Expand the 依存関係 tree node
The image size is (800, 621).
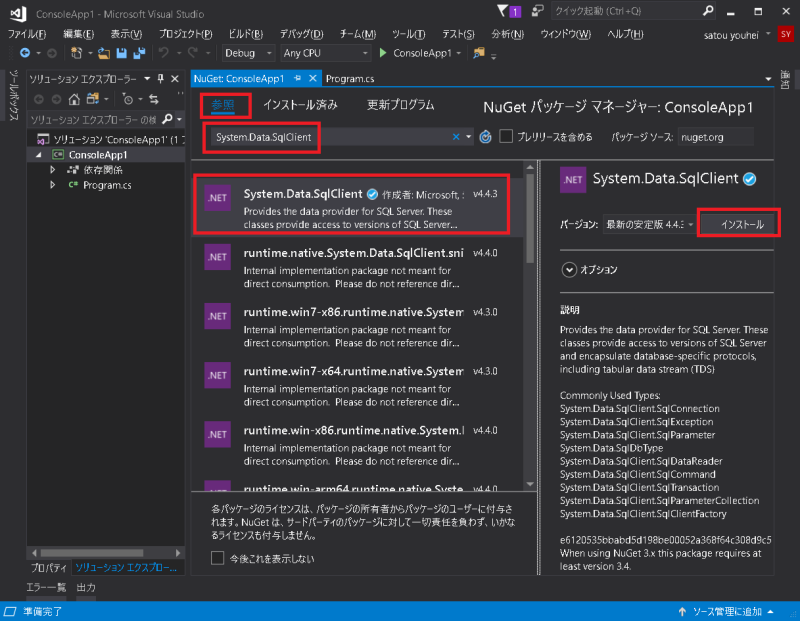point(53,170)
